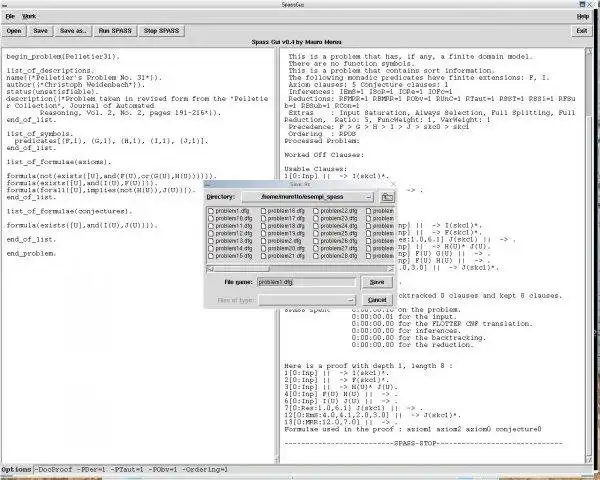
Task: Select the problem17.dfg file icon
Action: (263, 219)
